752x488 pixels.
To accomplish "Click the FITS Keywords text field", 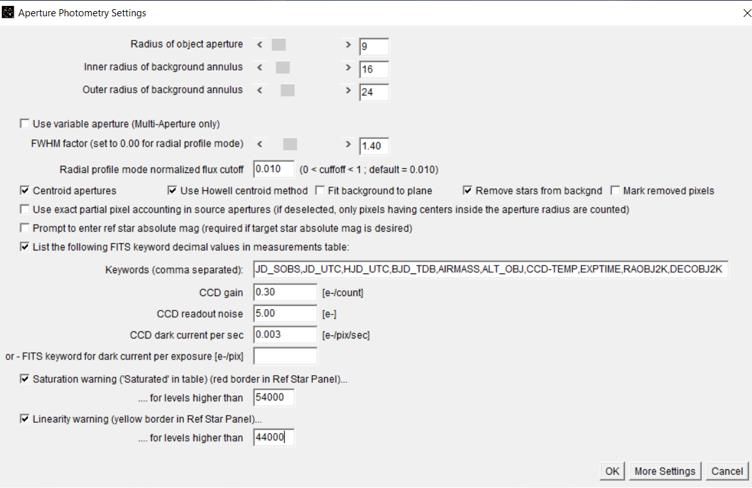I will (x=490, y=270).
